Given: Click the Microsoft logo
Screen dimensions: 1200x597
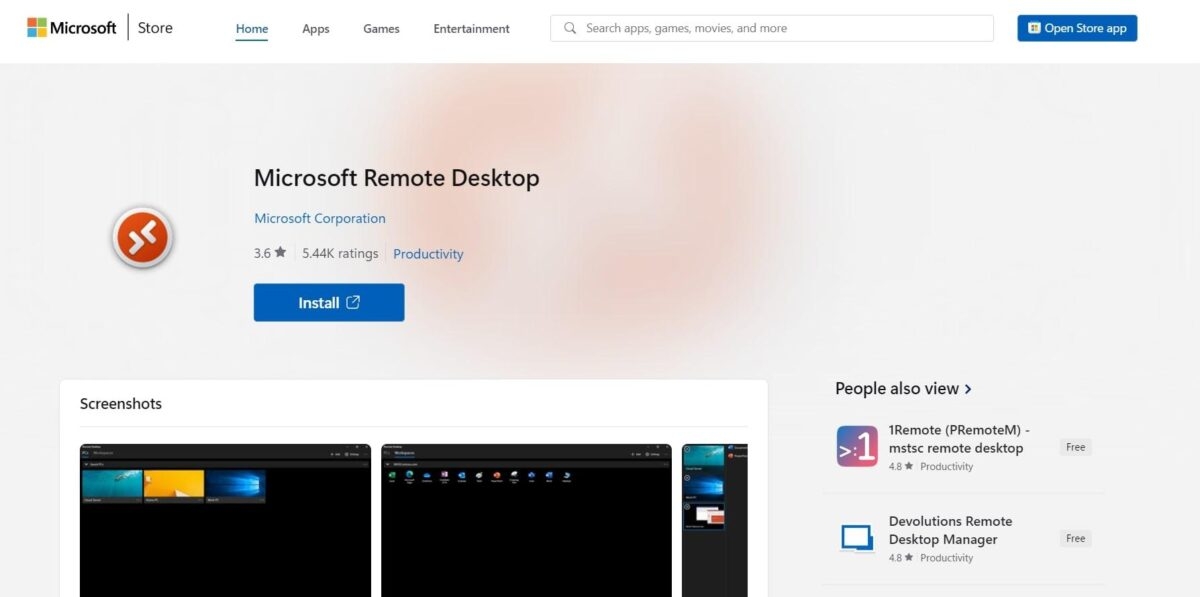Looking at the screenshot, I should (72, 28).
